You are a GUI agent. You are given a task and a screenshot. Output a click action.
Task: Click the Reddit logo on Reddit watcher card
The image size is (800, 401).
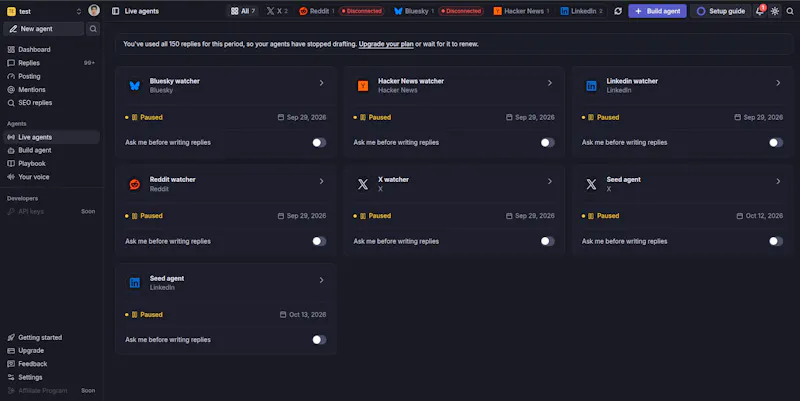coord(135,184)
